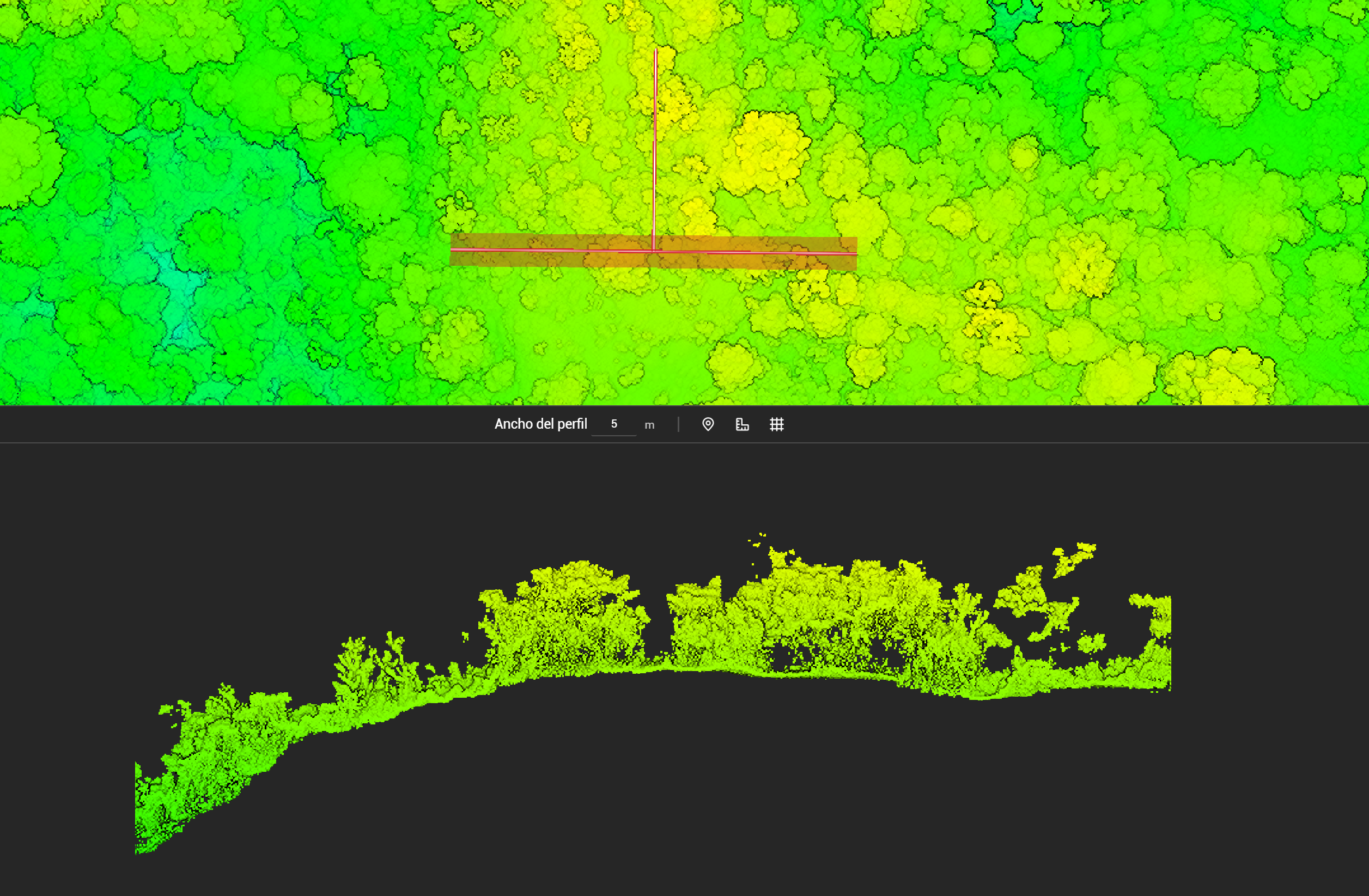Click the 'm' unit label beside width
Viewport: 1369px width, 896px height.
[x=649, y=425]
